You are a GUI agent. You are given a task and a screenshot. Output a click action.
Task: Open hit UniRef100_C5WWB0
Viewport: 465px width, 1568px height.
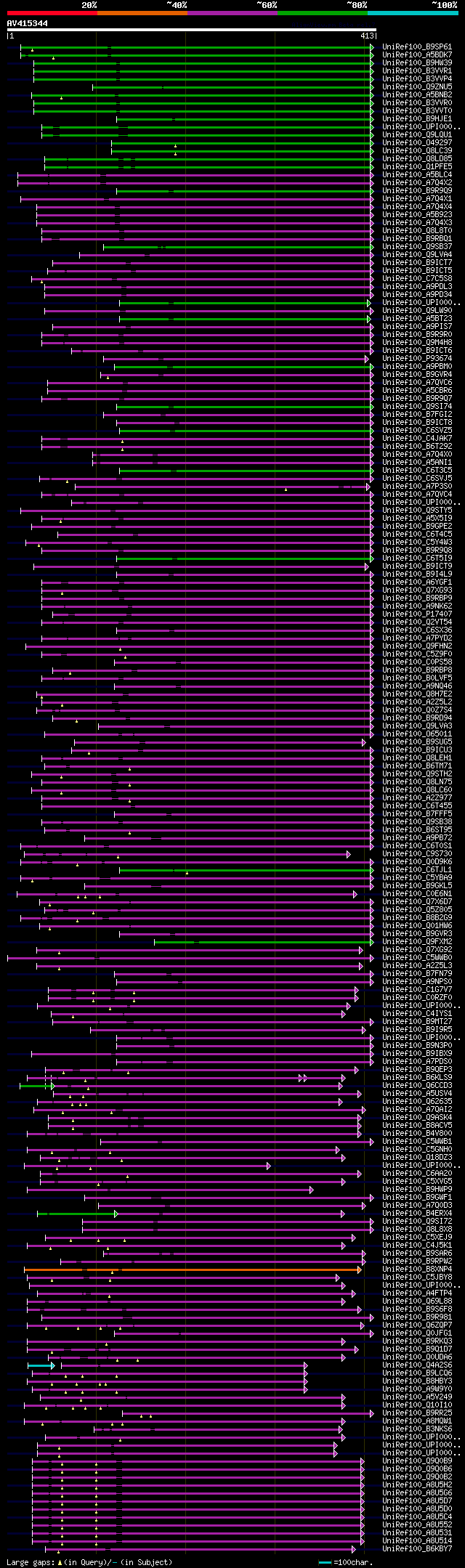(417, 958)
